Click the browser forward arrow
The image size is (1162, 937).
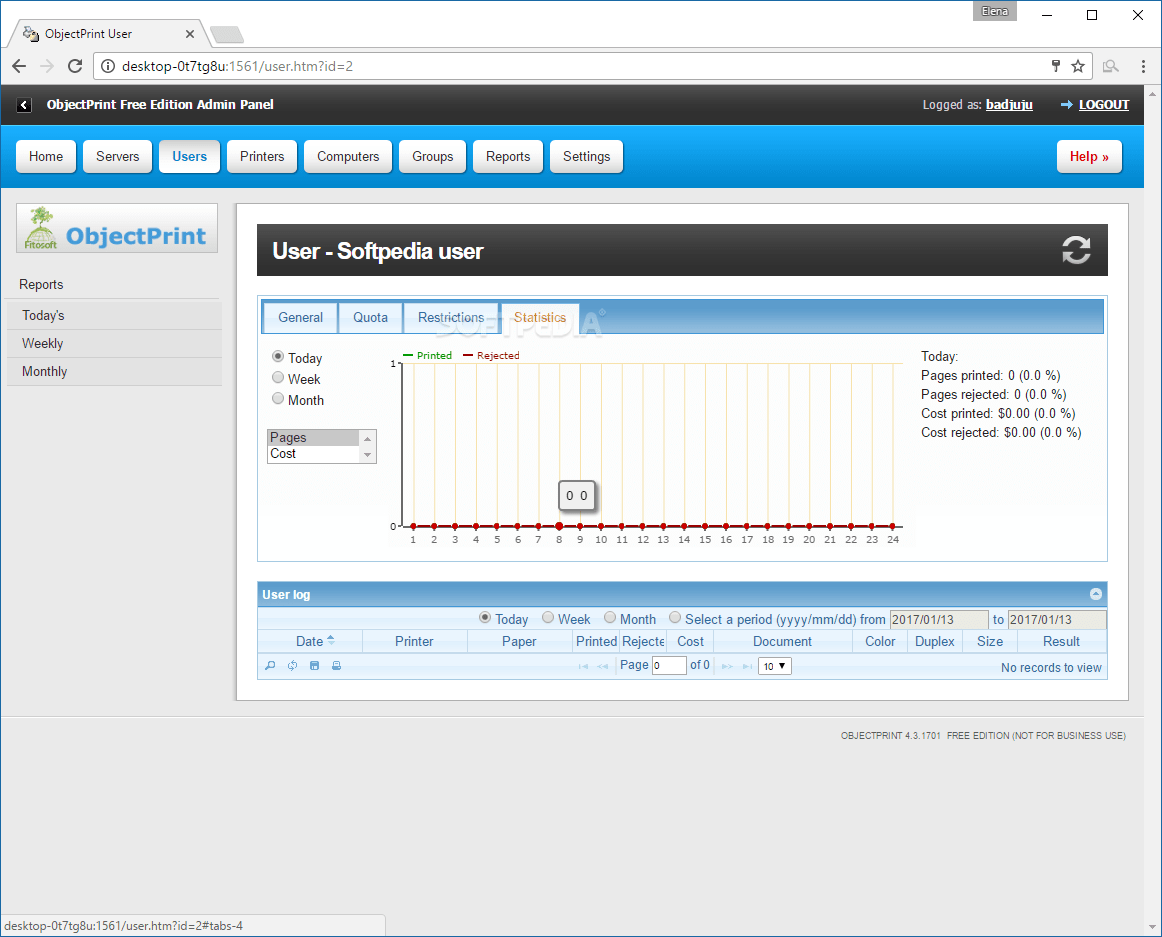pos(47,66)
